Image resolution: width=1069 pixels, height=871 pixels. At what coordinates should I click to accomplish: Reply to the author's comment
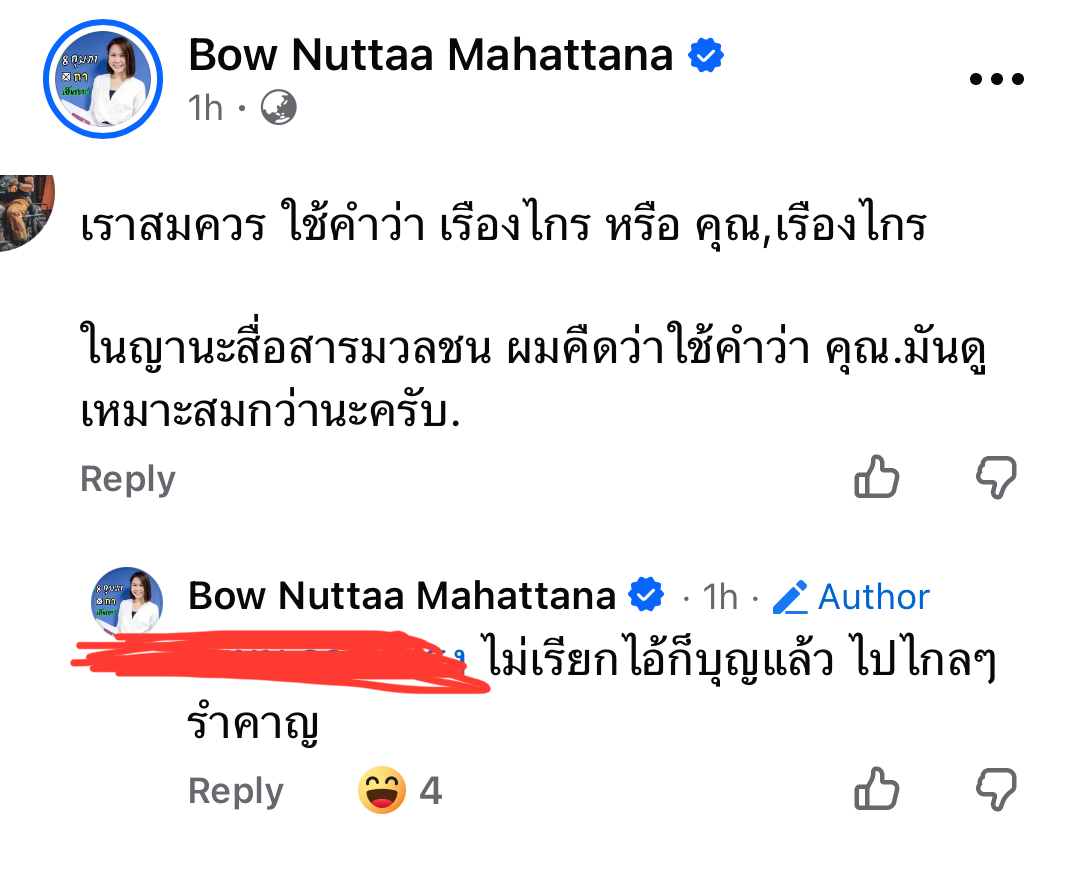click(236, 792)
